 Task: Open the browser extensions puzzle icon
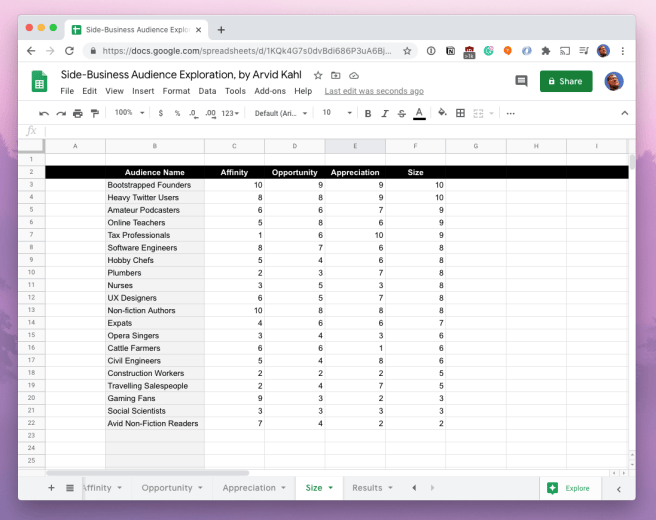click(x=546, y=51)
